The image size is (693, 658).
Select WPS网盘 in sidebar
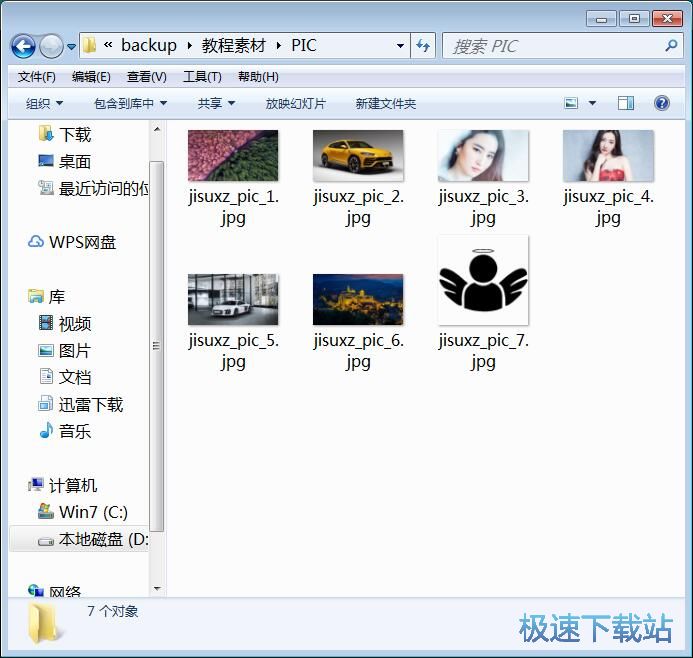[x=72, y=242]
